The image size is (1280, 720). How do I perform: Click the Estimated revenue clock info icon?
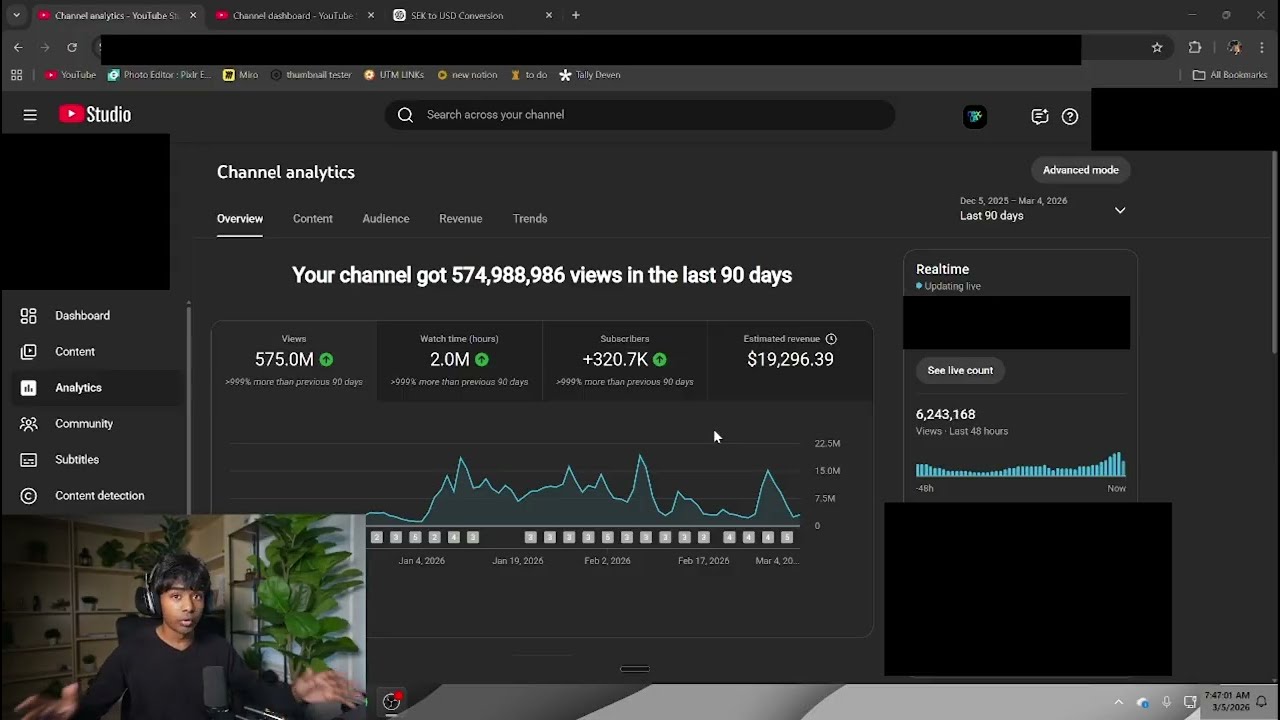(x=831, y=339)
